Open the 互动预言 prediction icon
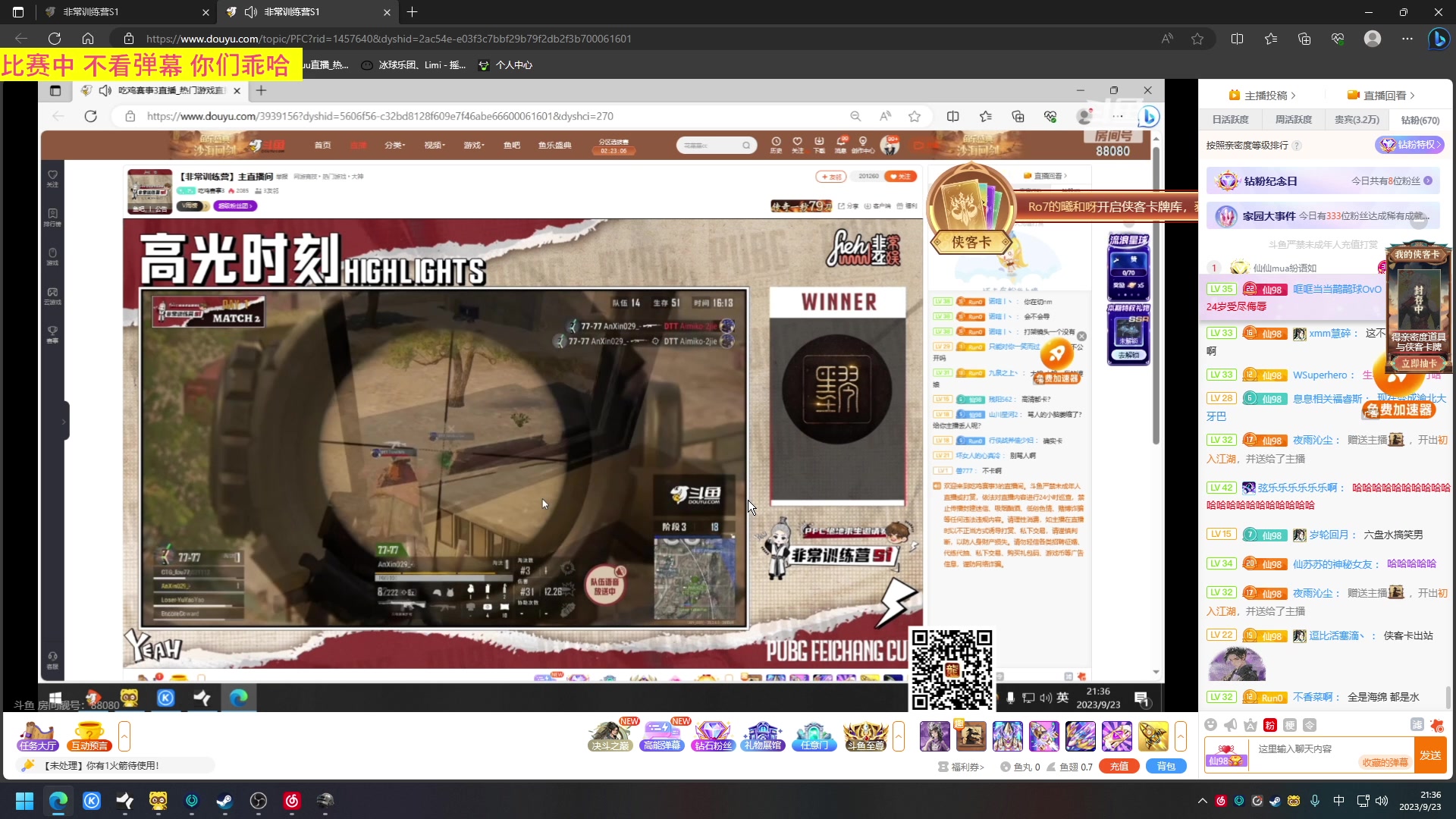This screenshot has height=819, width=1456. (x=89, y=736)
